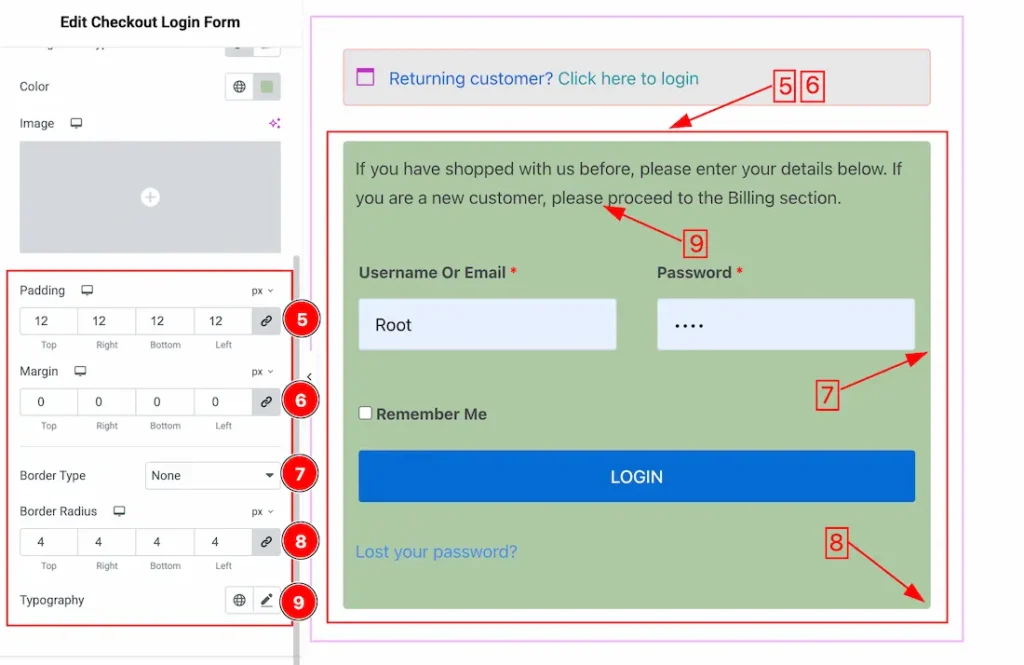This screenshot has height=665, width=1024.
Task: Open the Border Radius px unit selector
Action: (x=262, y=512)
